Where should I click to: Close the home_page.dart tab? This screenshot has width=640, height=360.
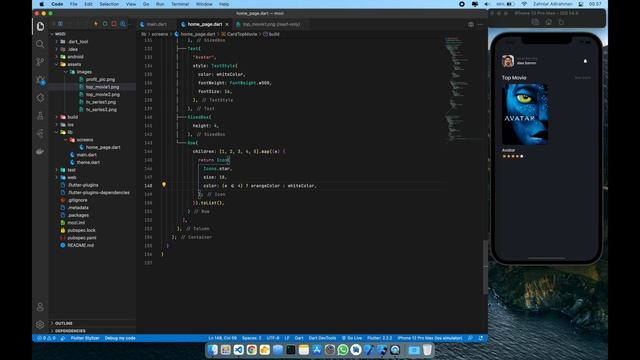coord(227,24)
